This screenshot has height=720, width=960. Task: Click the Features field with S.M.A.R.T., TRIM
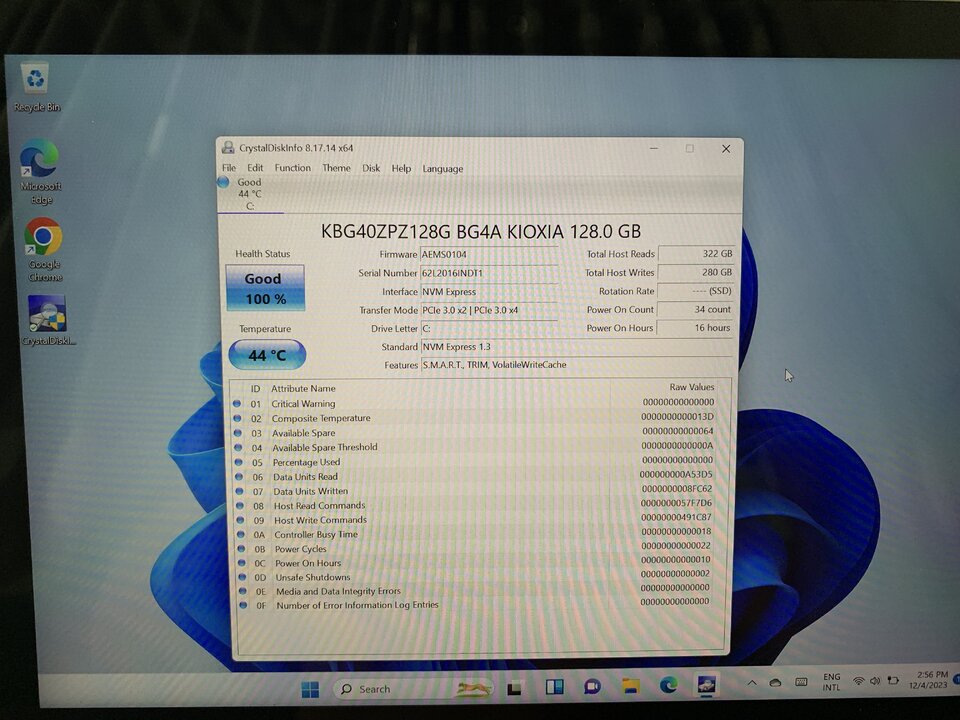(x=577, y=365)
